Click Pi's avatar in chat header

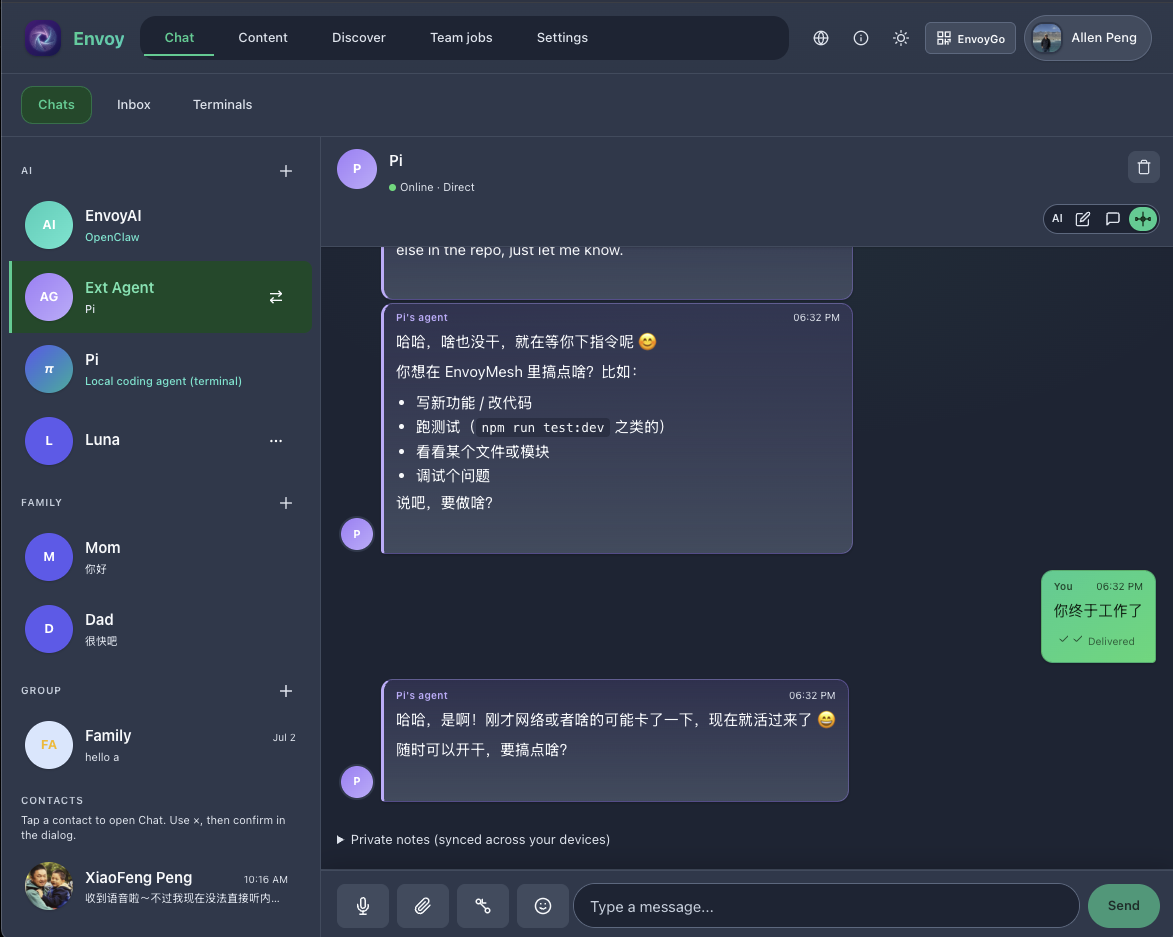(357, 169)
